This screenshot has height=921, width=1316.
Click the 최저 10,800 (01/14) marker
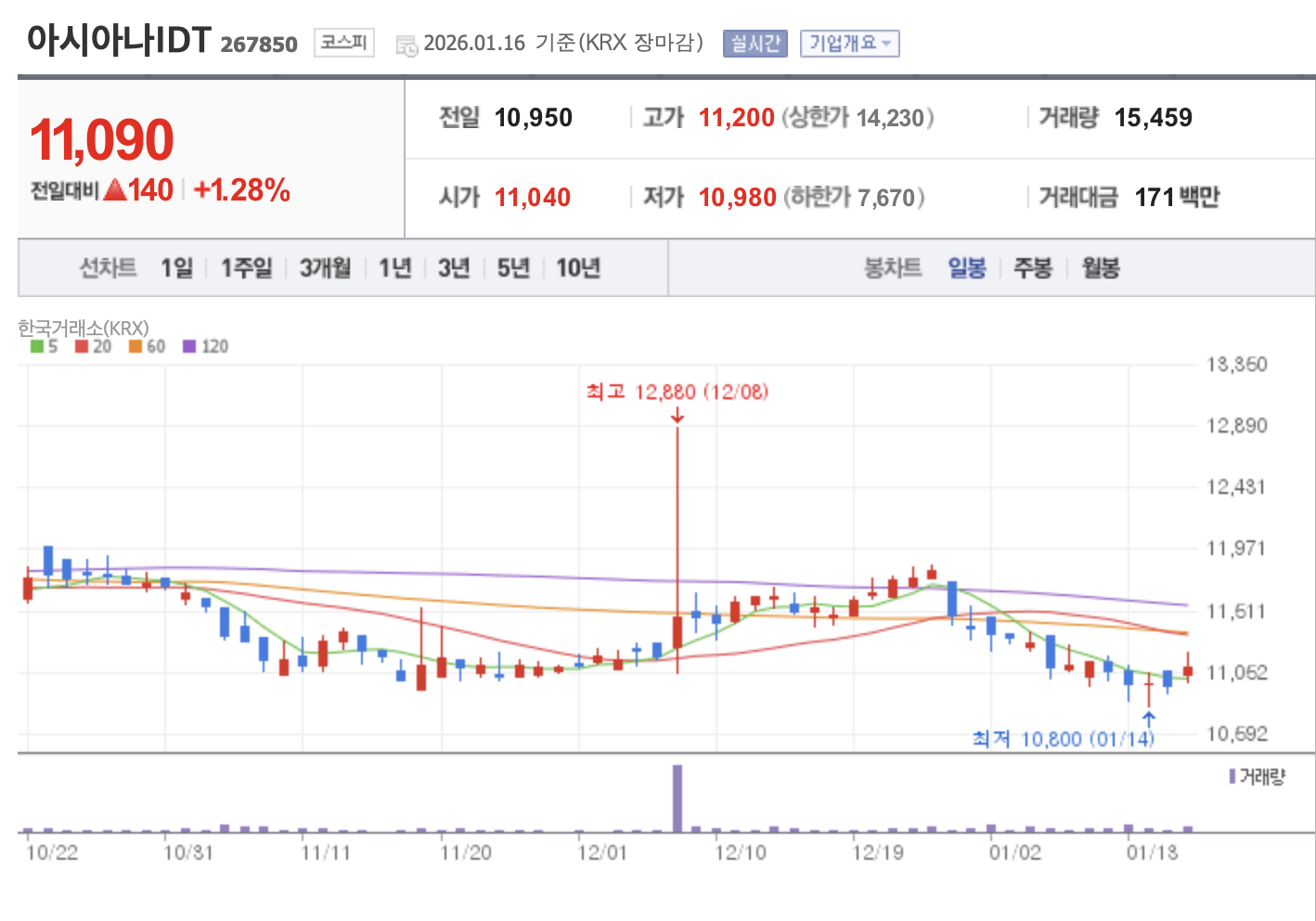(1064, 739)
